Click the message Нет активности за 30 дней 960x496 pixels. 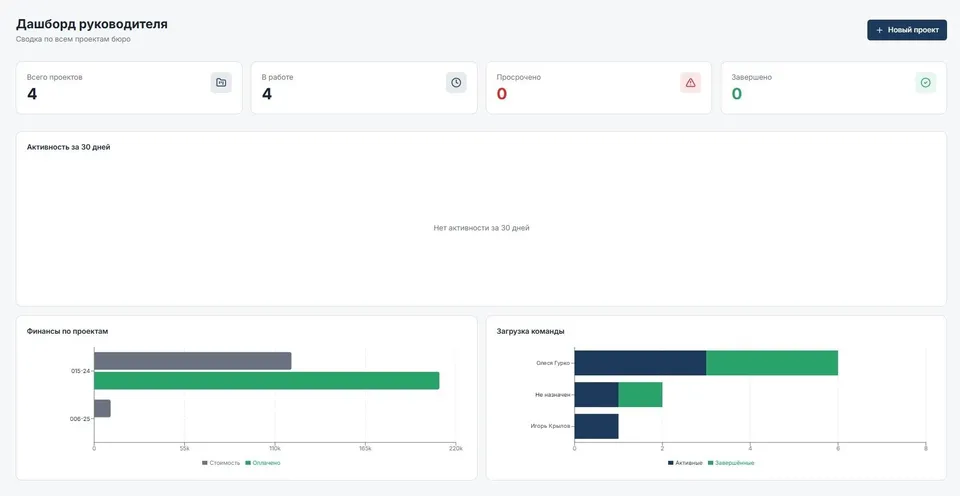click(x=481, y=228)
